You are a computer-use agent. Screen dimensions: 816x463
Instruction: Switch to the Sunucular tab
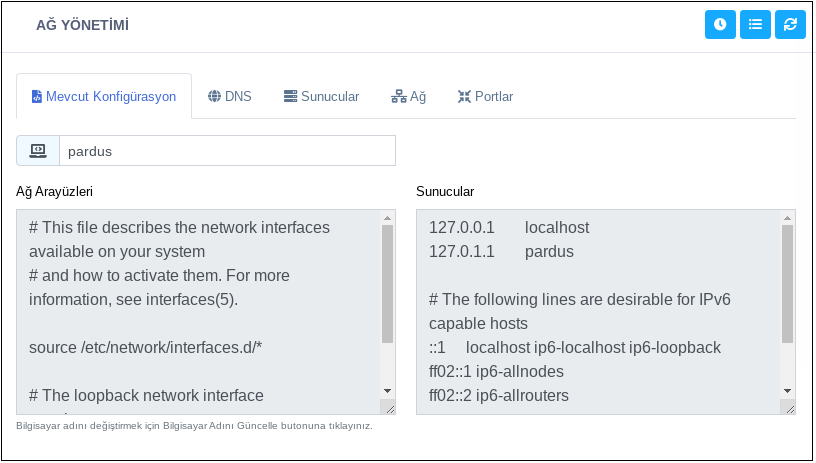pos(321,97)
